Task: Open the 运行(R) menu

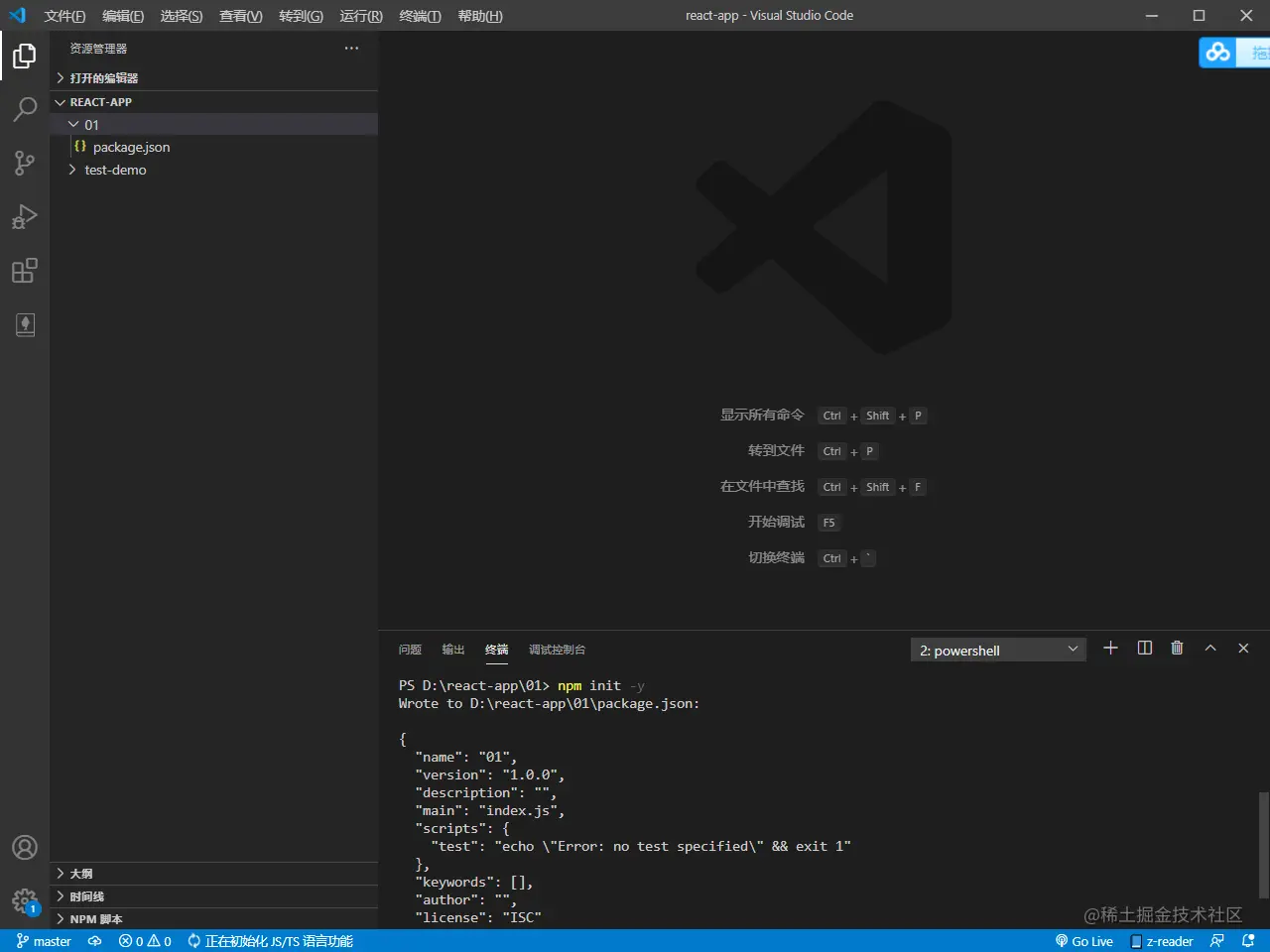Action: pos(361,16)
